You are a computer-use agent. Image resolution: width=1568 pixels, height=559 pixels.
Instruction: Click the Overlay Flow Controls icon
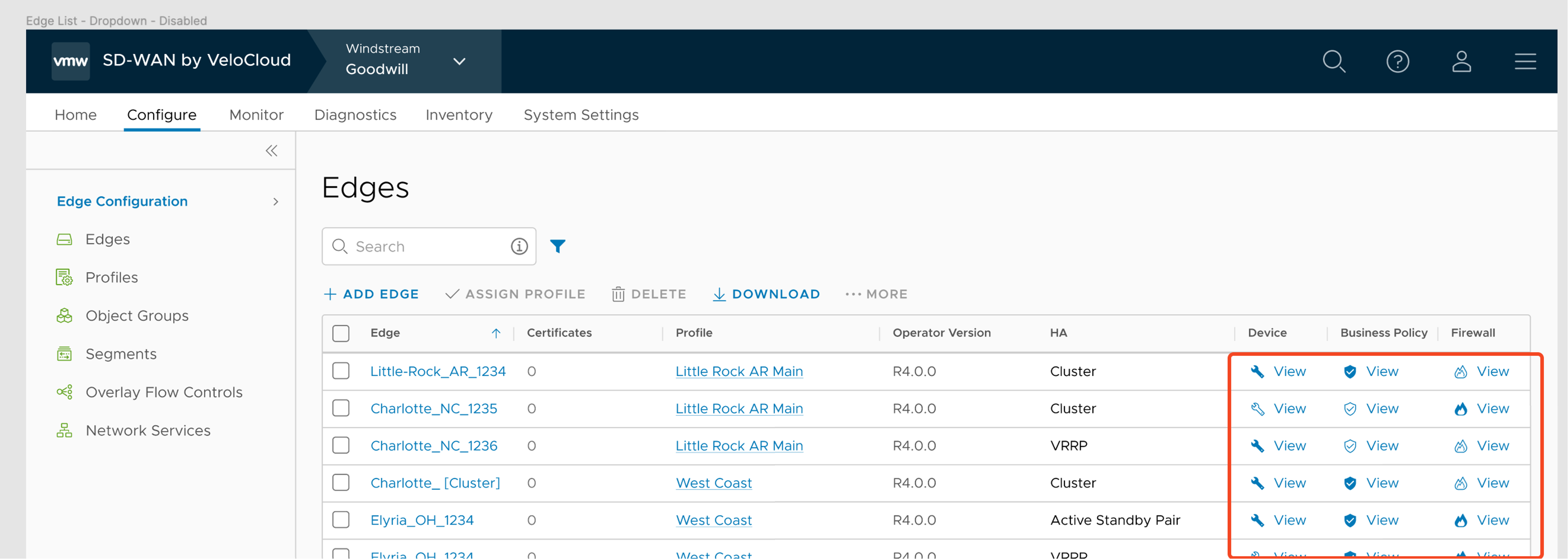point(64,392)
